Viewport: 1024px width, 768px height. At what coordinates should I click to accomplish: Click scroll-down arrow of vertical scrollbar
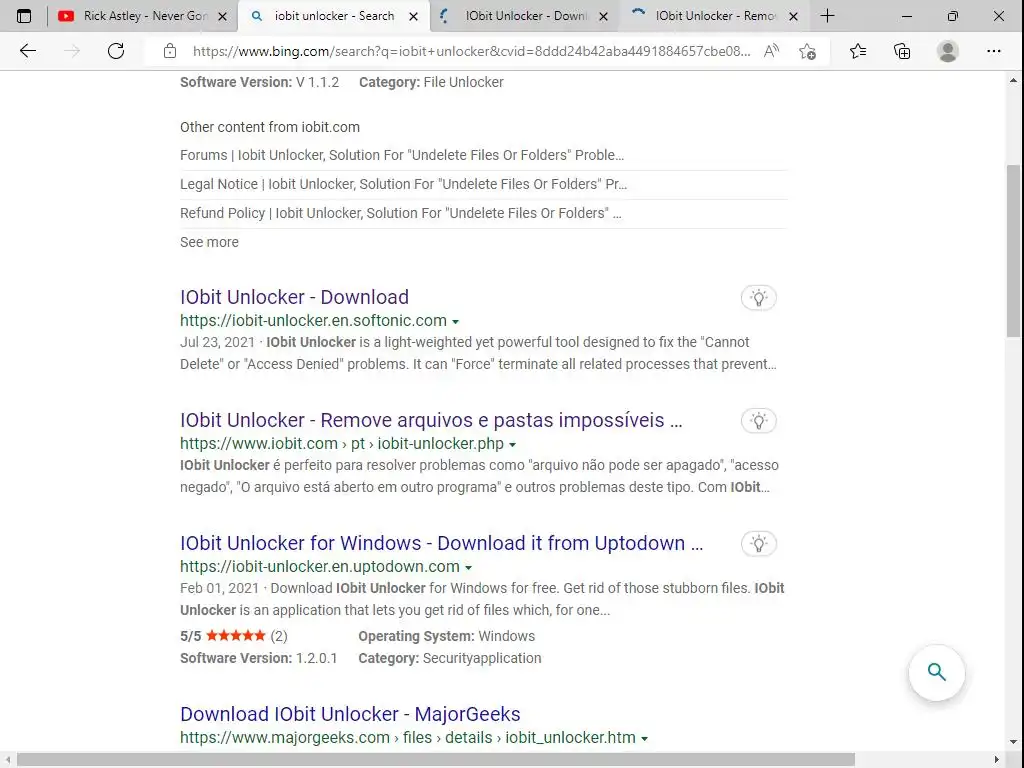(1013, 743)
